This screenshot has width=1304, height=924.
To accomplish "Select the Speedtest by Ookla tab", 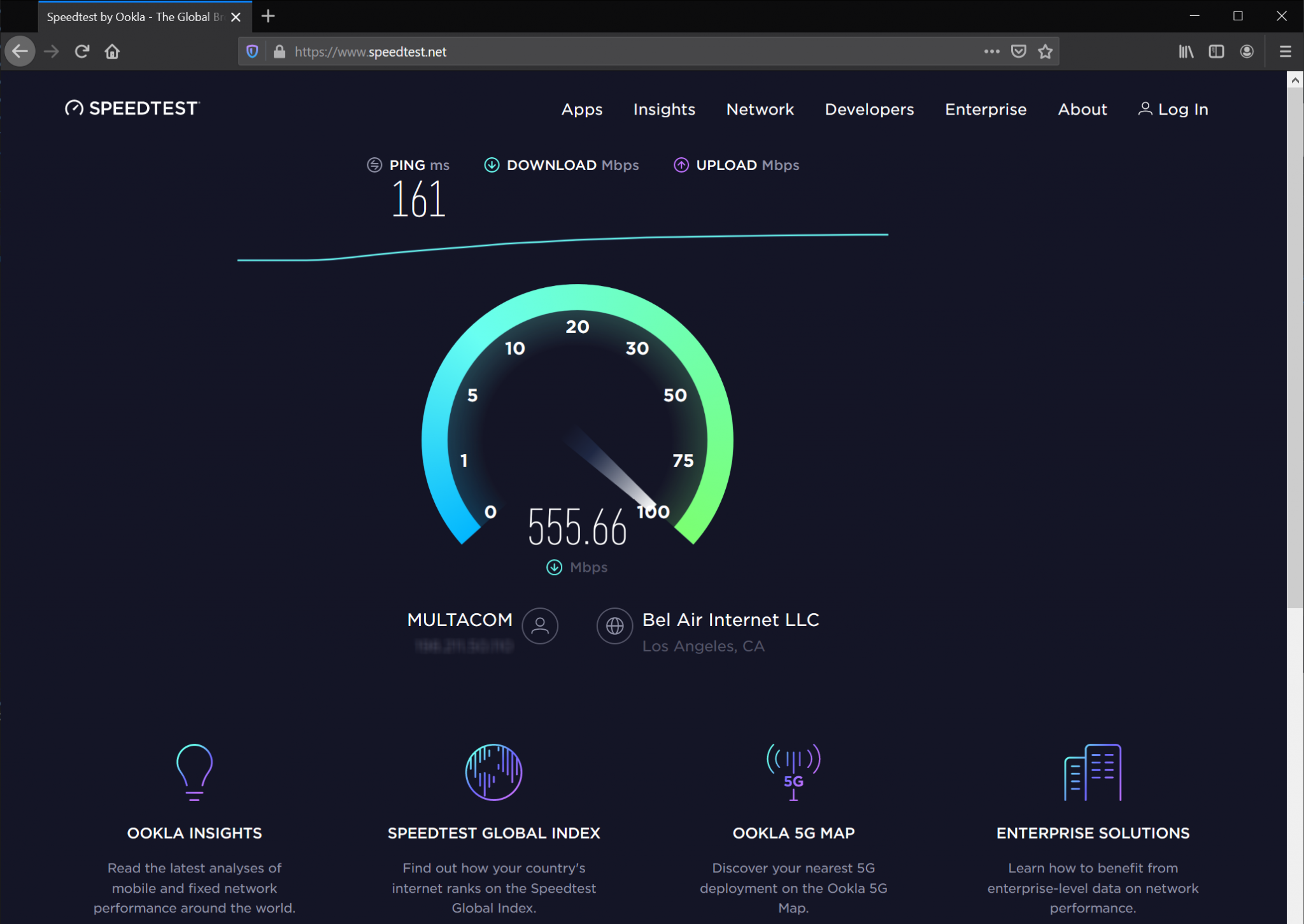I will (145, 17).
